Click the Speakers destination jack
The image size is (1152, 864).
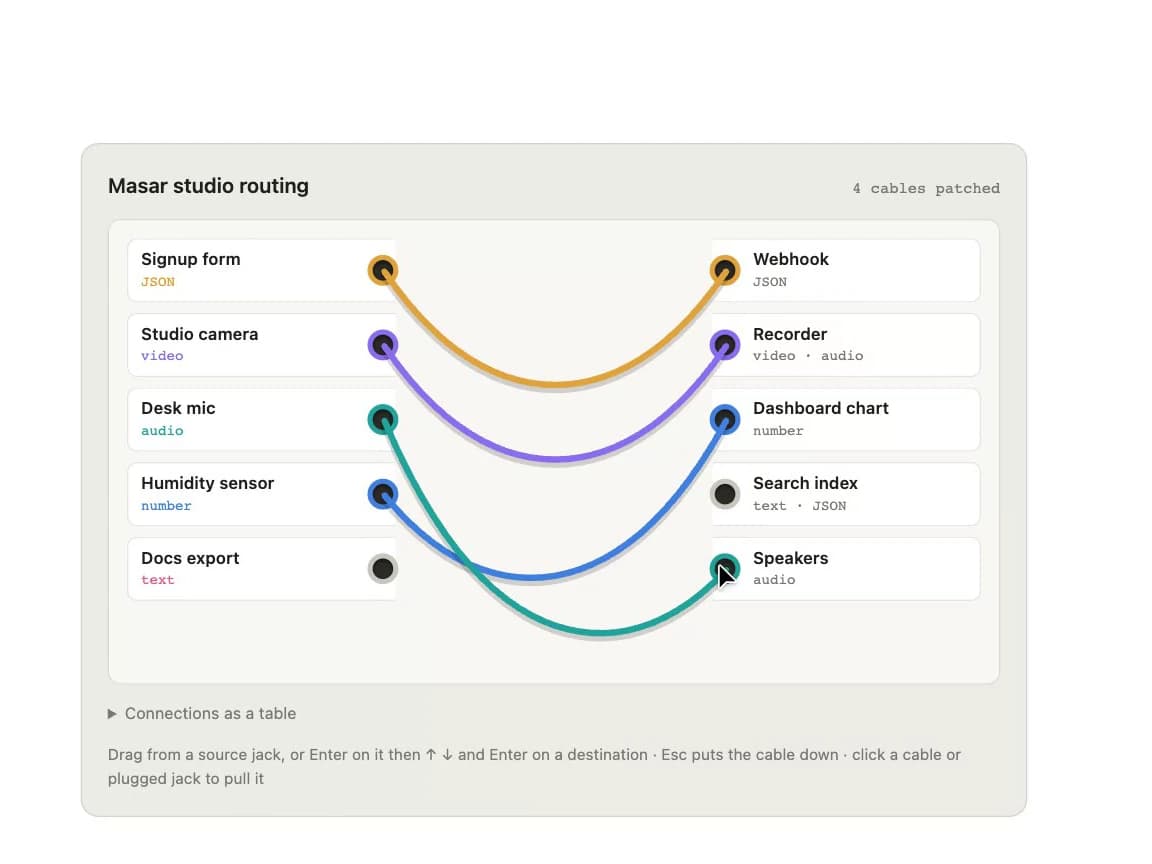coord(725,569)
